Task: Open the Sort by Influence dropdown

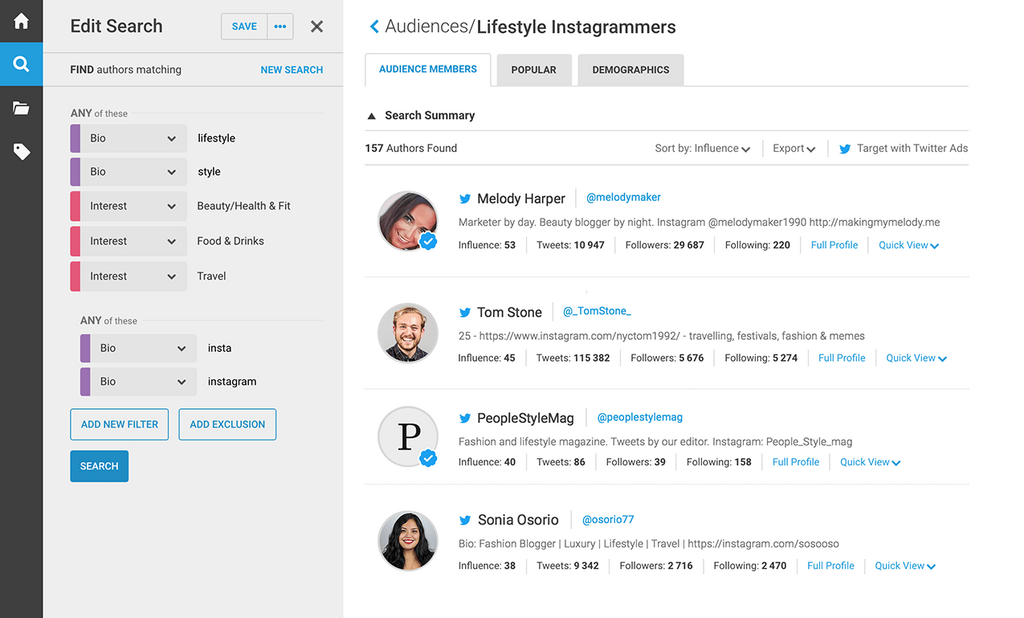Action: [702, 149]
